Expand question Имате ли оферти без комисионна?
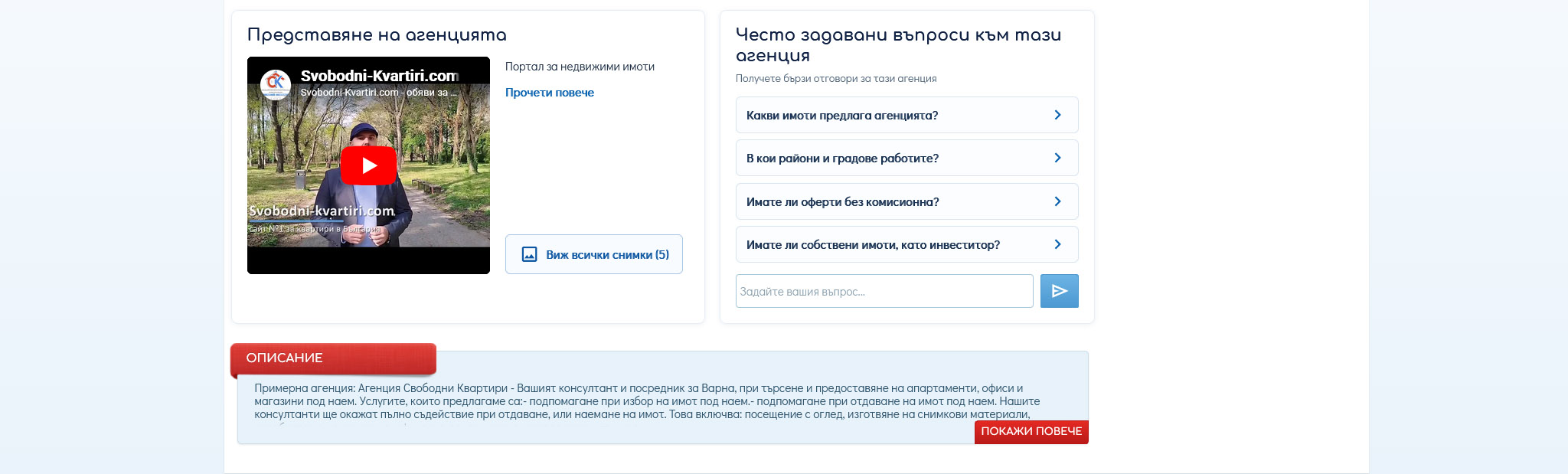This screenshot has height=474, width=1568. coord(906,201)
